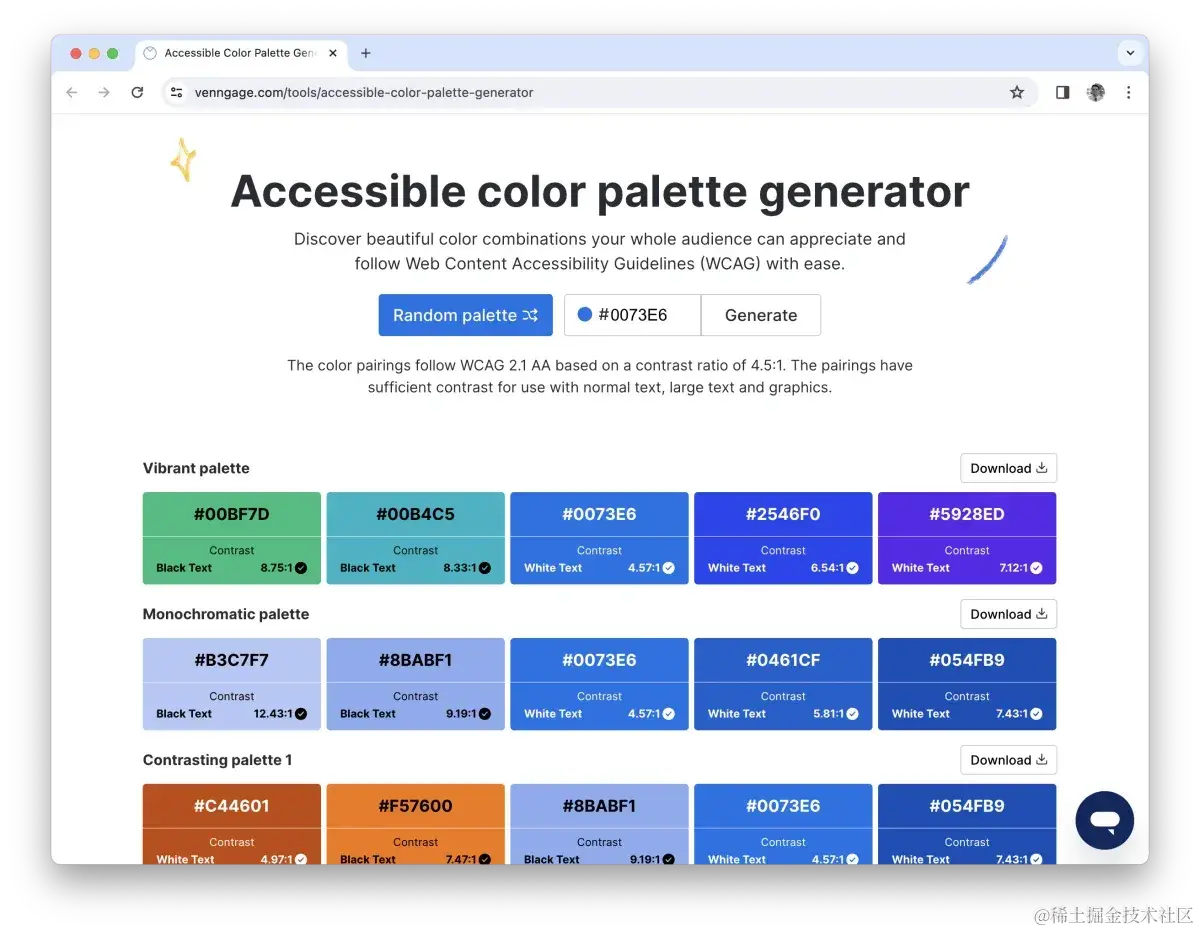Bookmark this page with the star icon

coord(1017,92)
